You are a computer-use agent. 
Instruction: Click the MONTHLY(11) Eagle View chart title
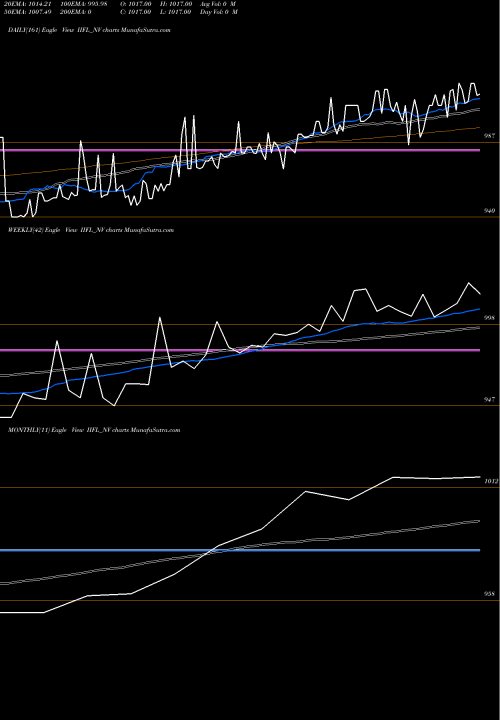pos(94,430)
